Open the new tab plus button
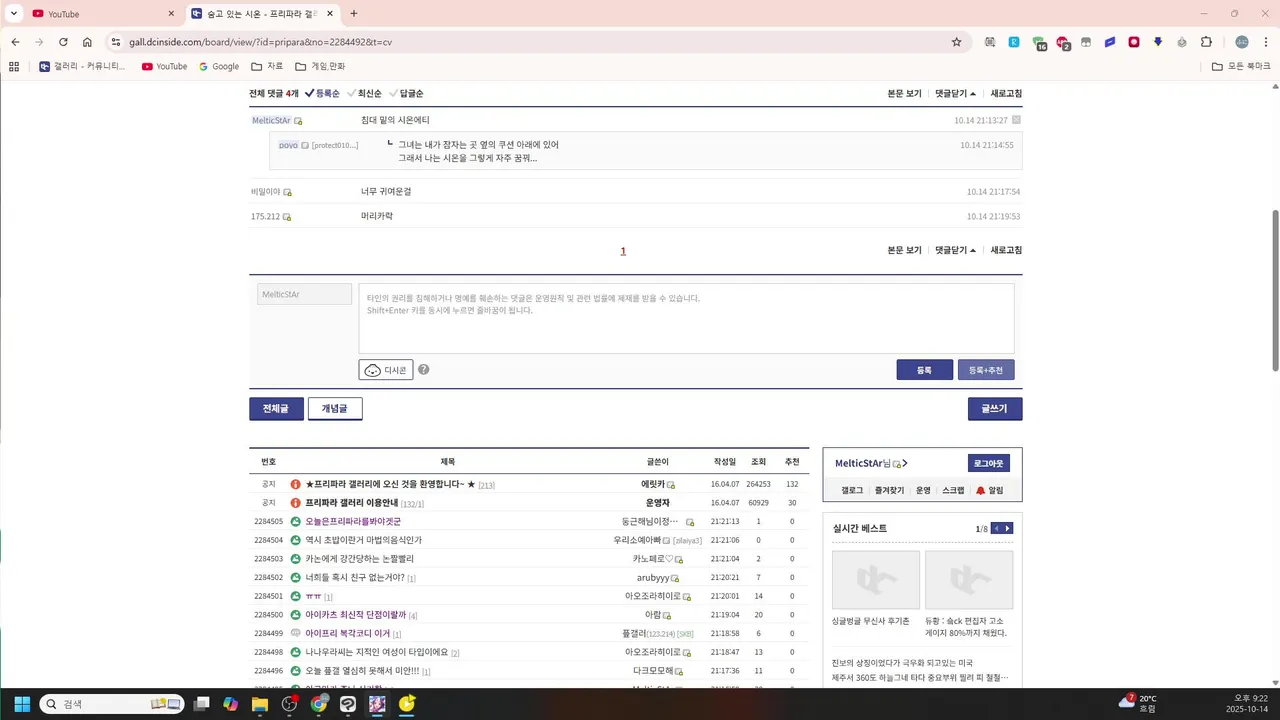 [x=353, y=13]
